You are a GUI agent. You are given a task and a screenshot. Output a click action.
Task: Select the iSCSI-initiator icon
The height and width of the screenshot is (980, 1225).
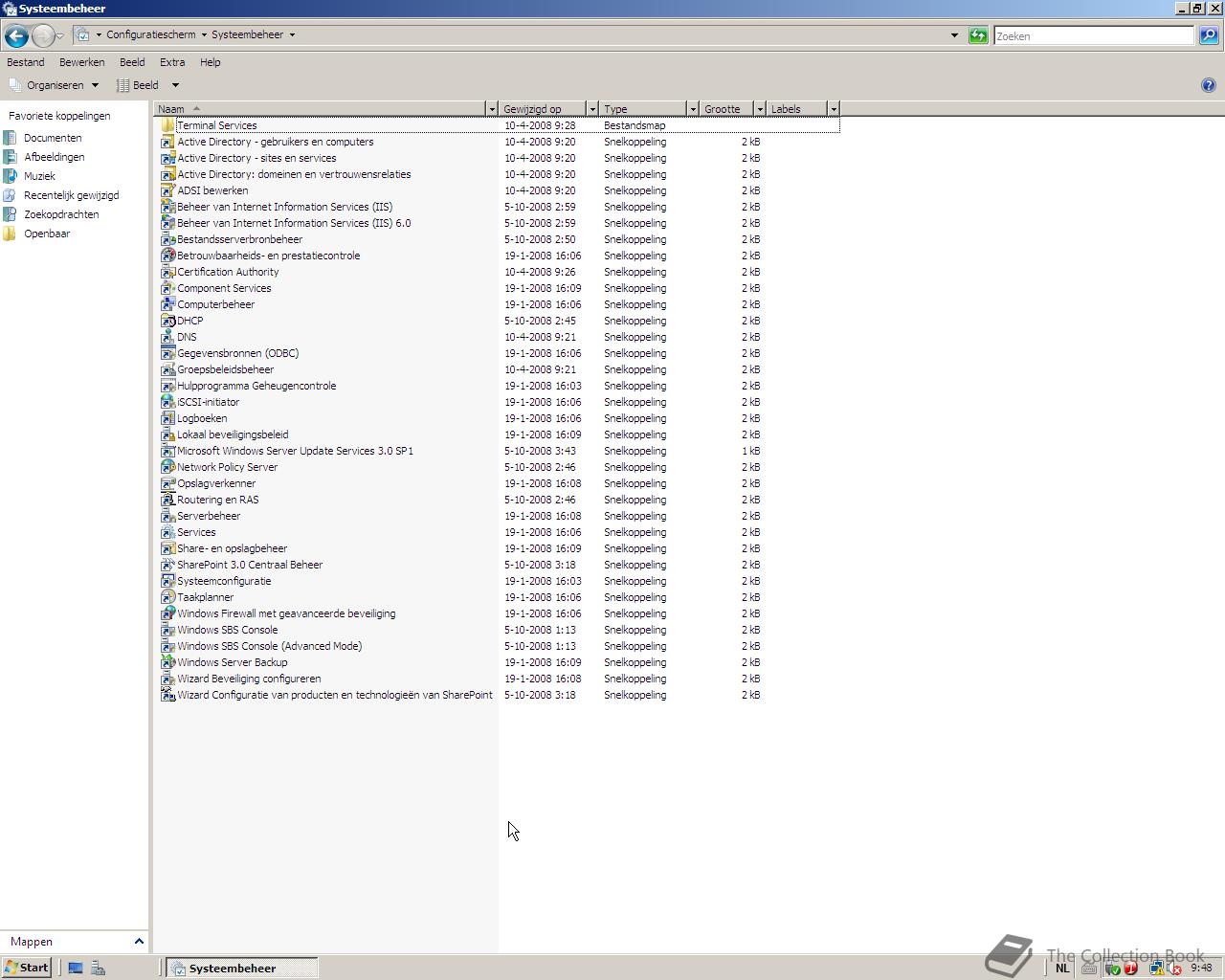coord(167,402)
